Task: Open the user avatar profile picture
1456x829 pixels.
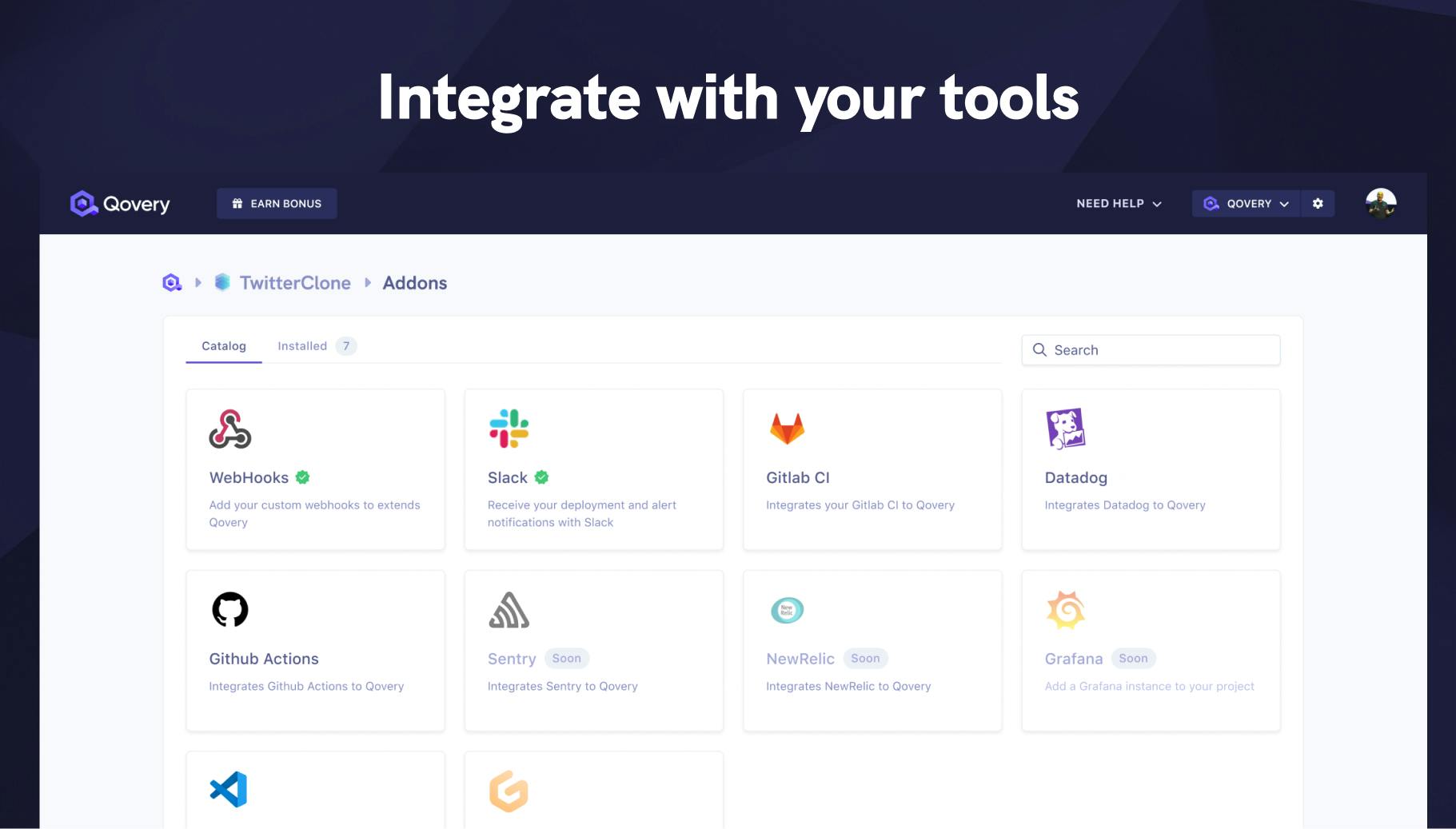Action: click(x=1381, y=204)
